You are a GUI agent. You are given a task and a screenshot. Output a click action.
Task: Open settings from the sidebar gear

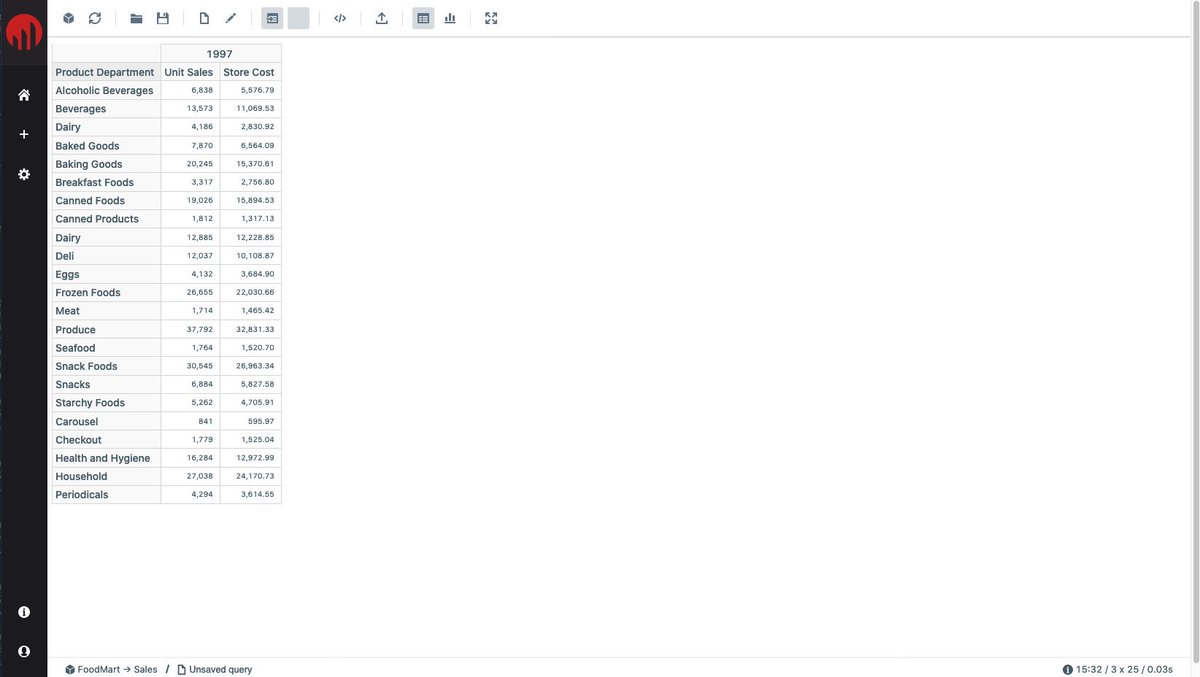tap(24, 174)
